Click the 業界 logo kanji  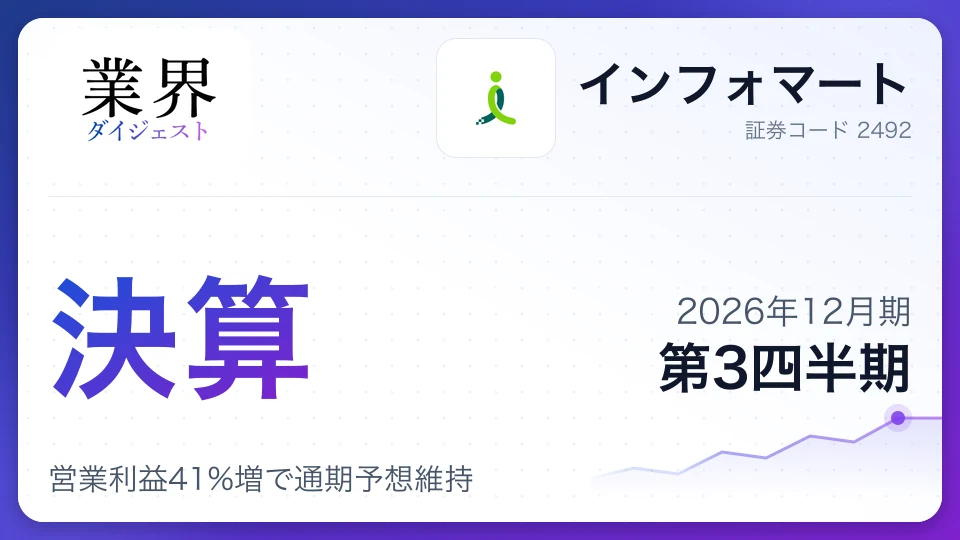(149, 88)
